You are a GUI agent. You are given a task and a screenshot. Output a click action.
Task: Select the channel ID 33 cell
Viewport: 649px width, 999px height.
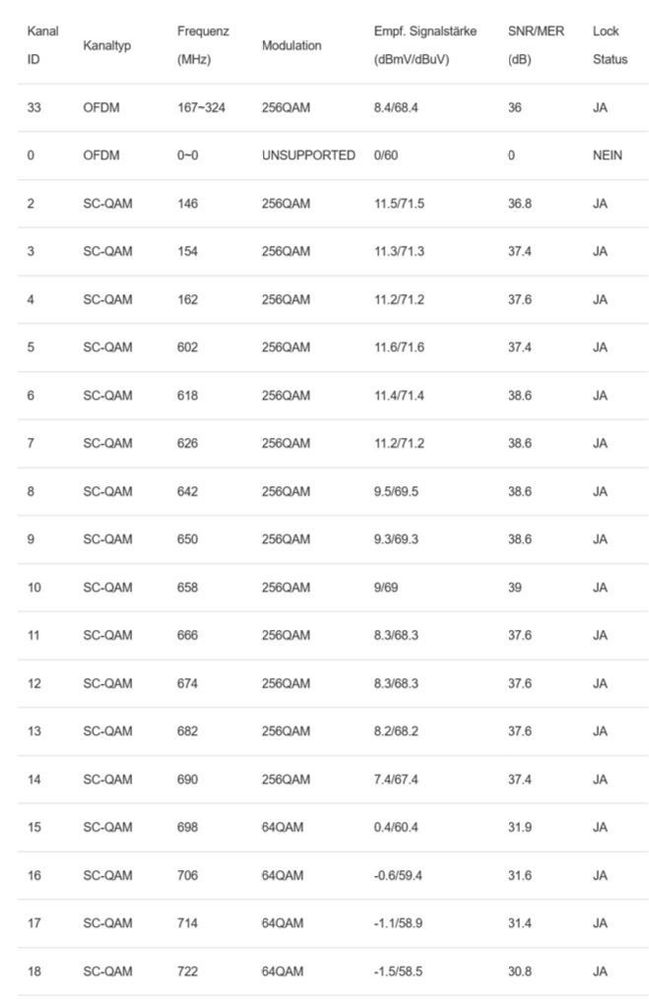click(33, 108)
